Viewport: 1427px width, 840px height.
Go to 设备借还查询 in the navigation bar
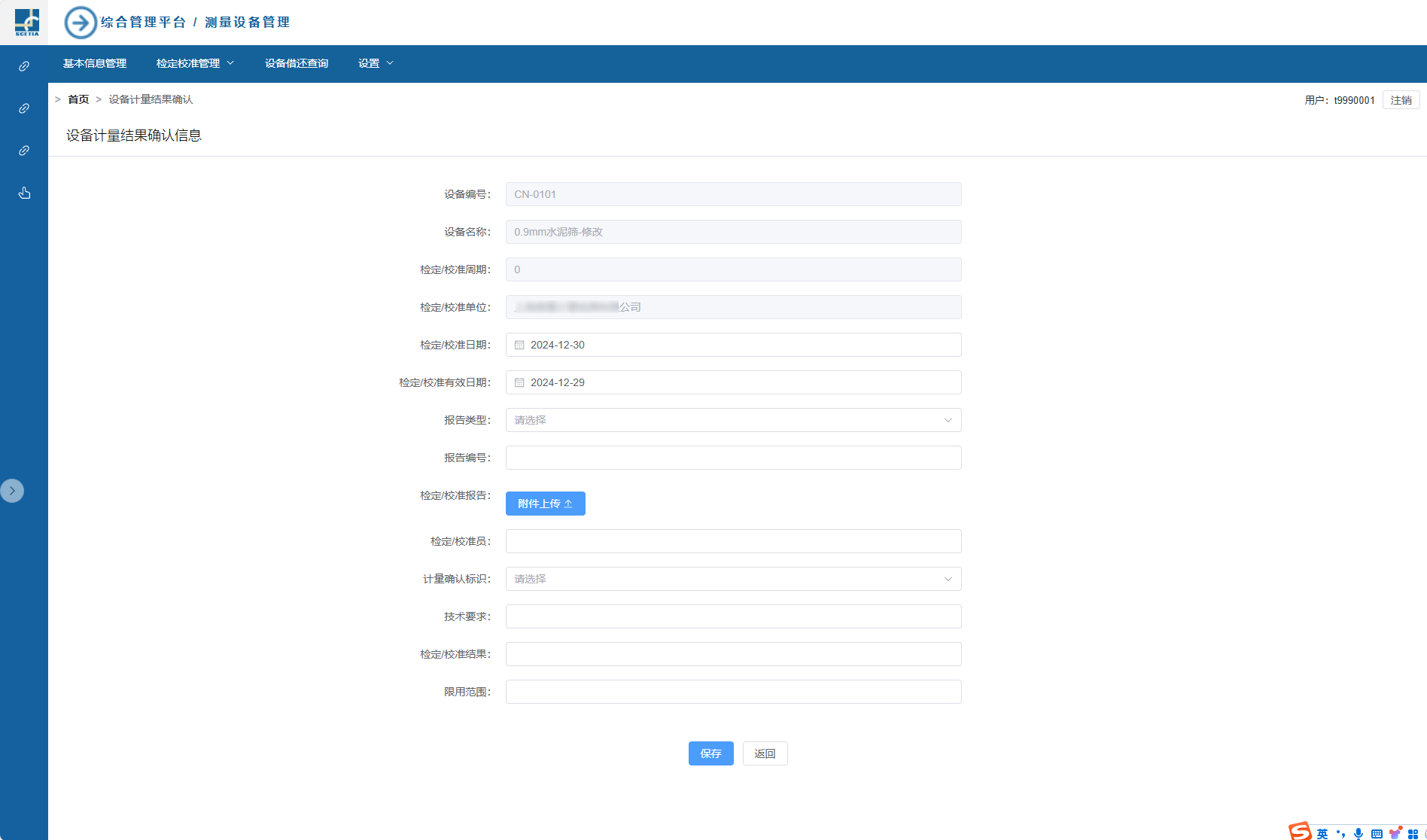pyautogui.click(x=297, y=63)
